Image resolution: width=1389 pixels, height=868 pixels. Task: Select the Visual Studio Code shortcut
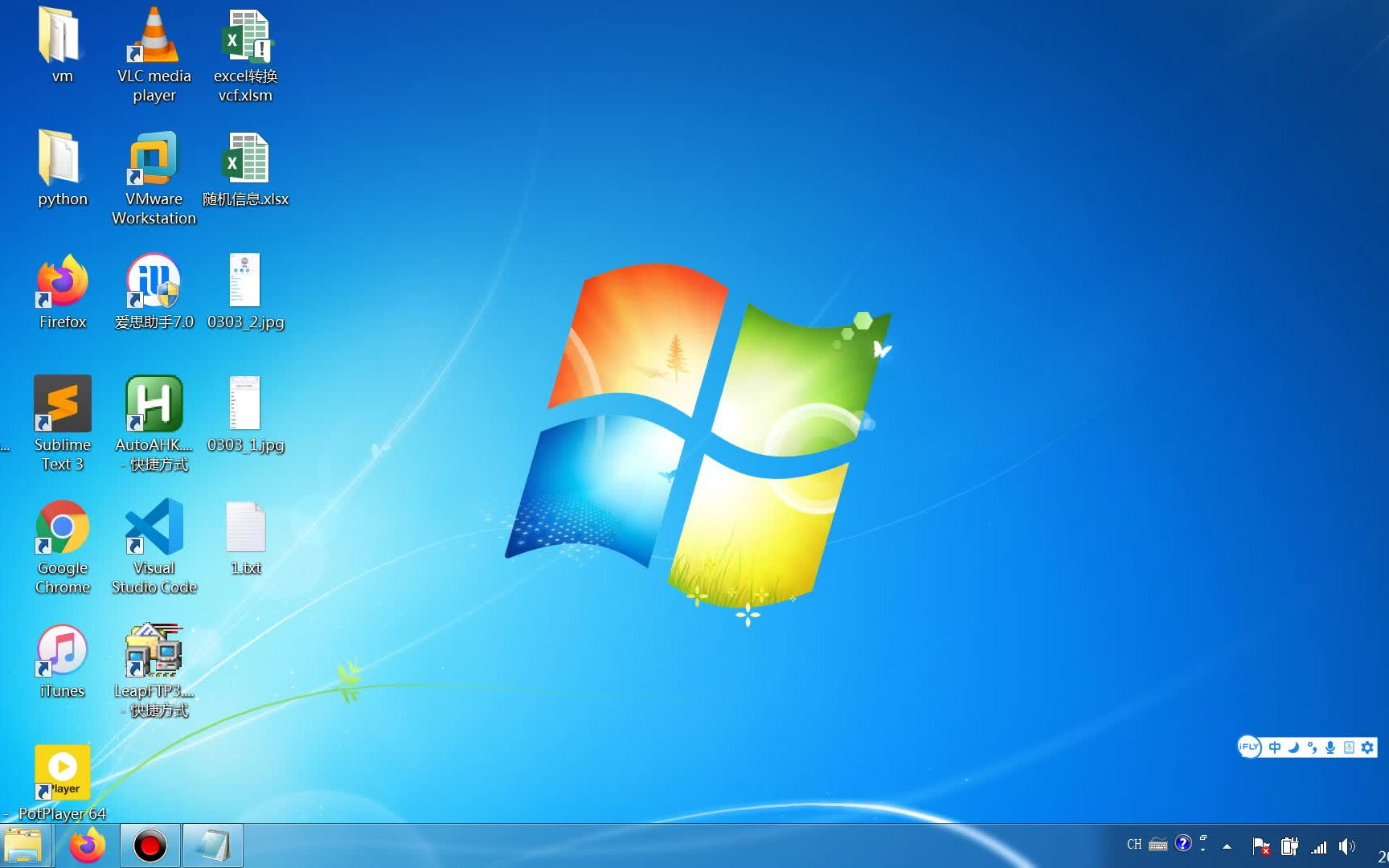pyautogui.click(x=154, y=547)
